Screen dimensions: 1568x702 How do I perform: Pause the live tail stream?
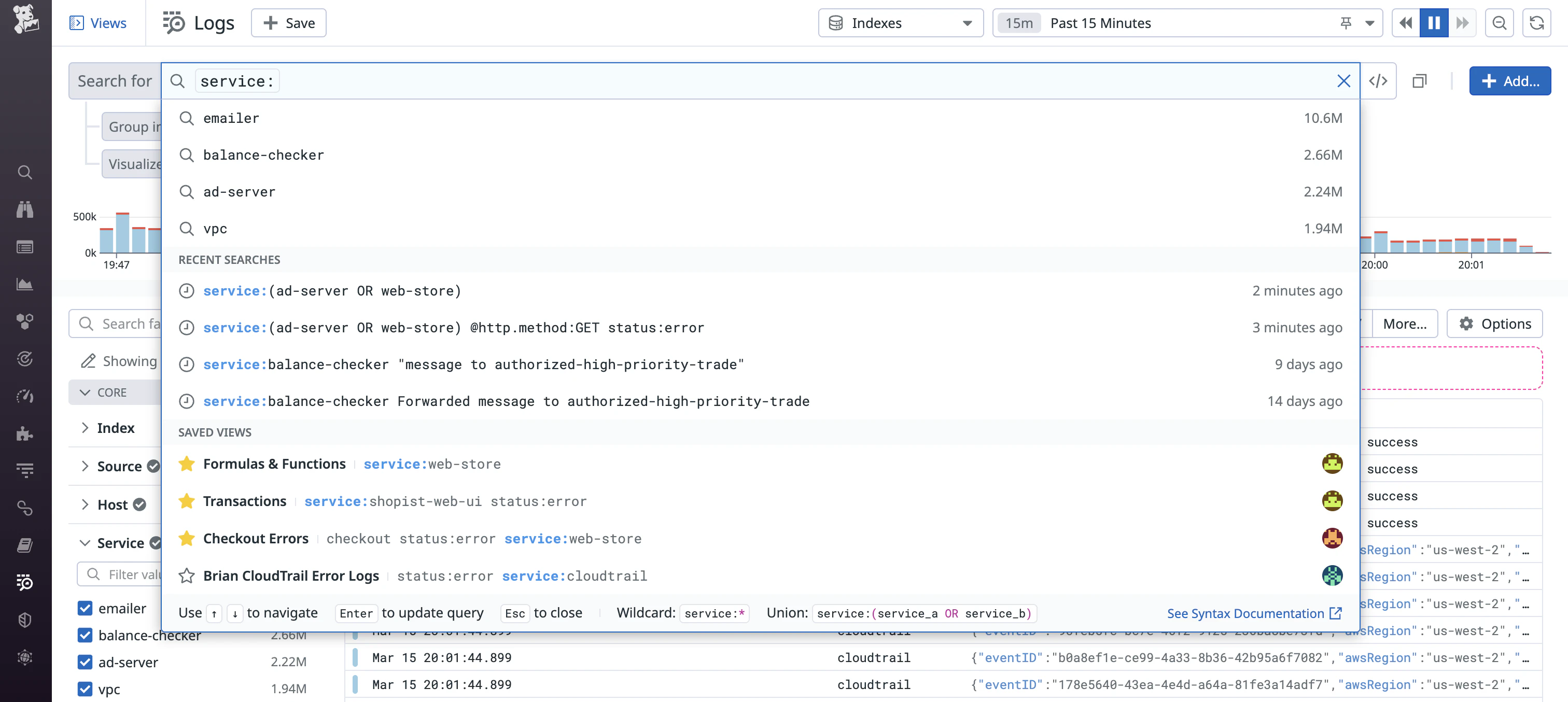pos(1434,23)
